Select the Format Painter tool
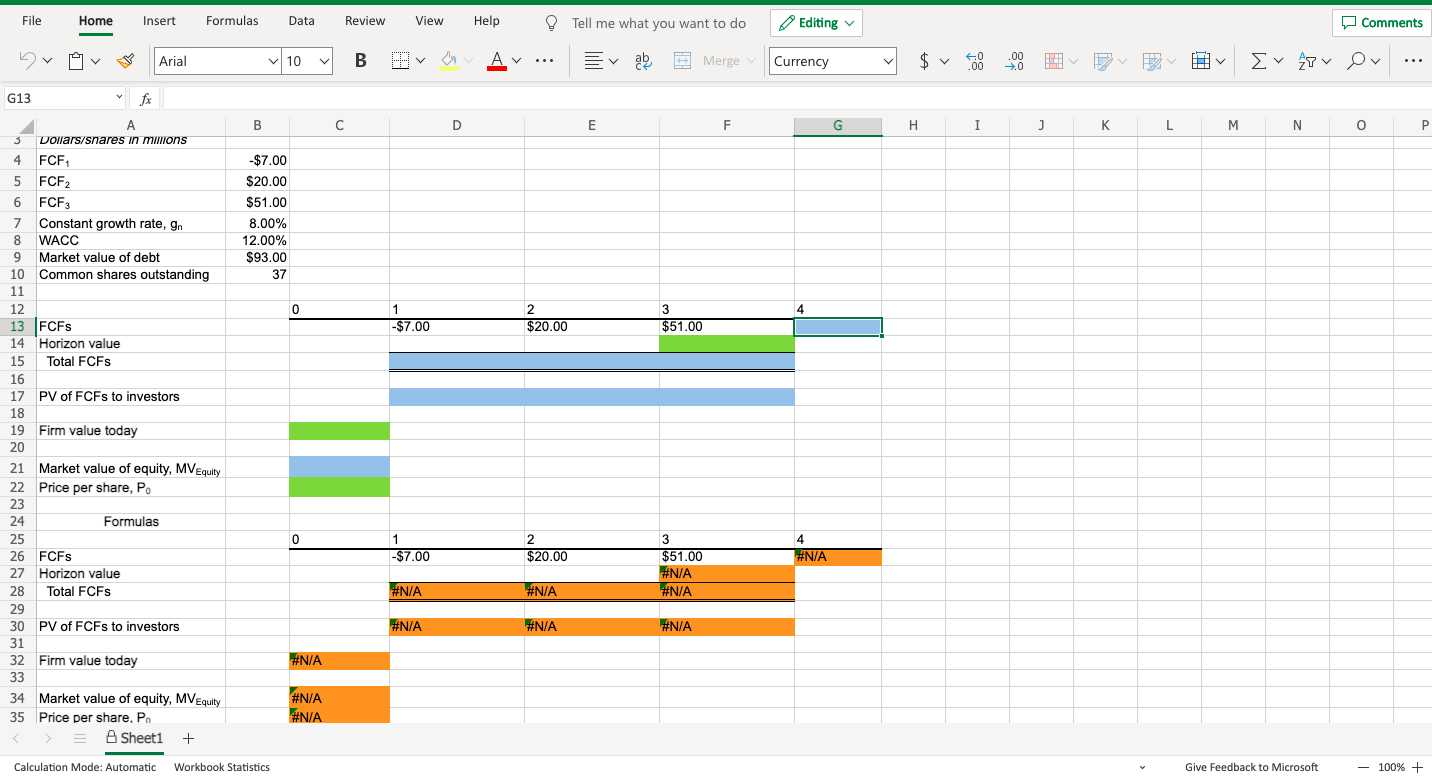Viewport: 1432px width, 778px height. pyautogui.click(x=126, y=61)
